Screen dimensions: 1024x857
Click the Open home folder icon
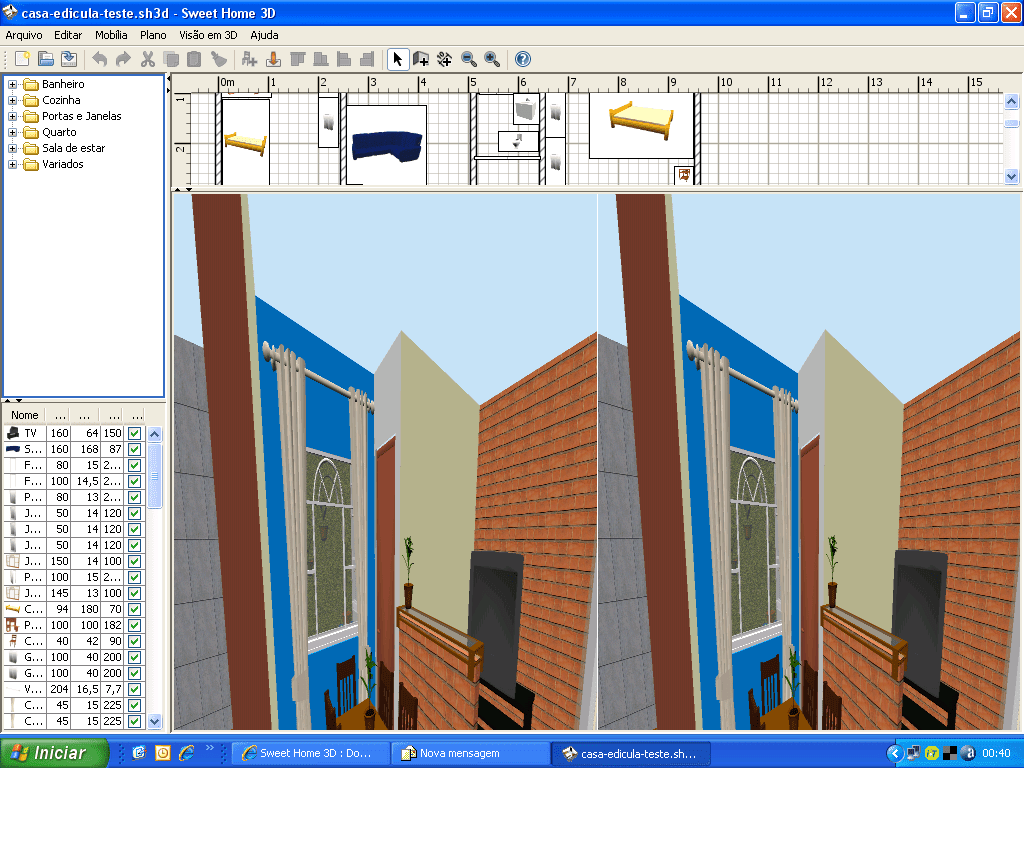45,59
